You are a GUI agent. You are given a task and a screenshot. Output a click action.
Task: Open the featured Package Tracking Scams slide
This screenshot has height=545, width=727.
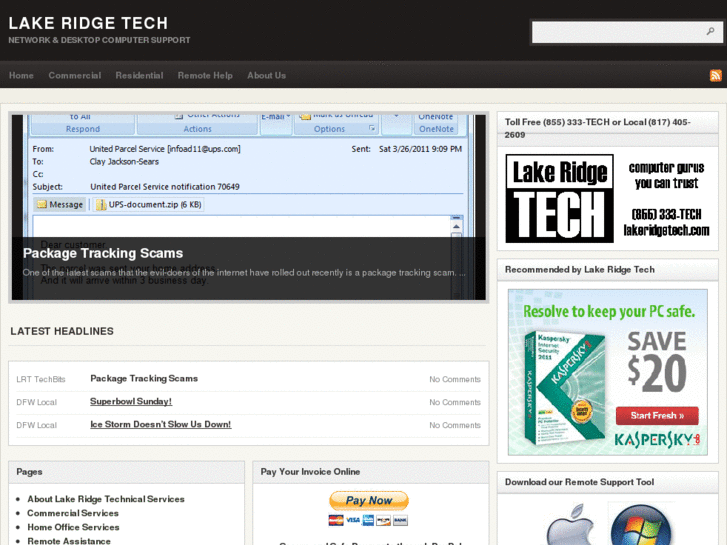(249, 207)
